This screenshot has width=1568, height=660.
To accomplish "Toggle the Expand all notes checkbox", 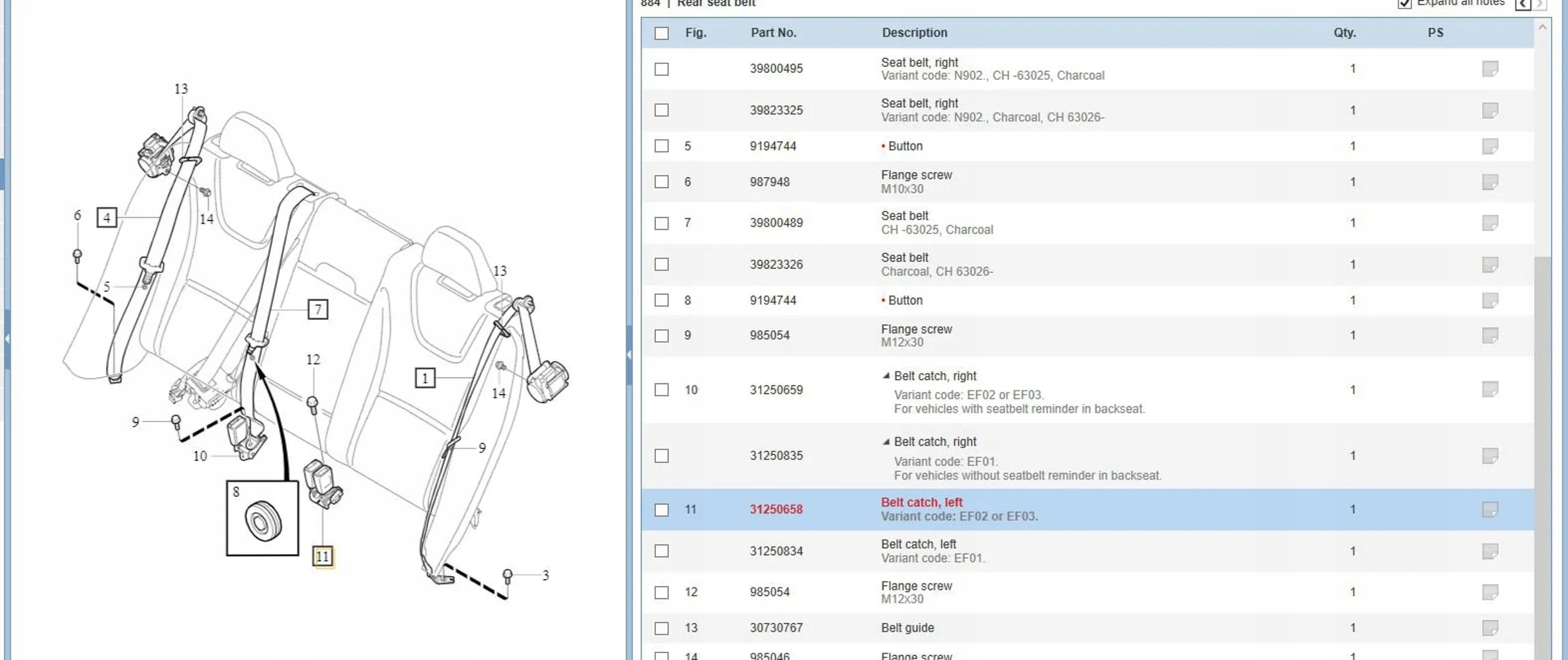I will tap(1405, 3).
